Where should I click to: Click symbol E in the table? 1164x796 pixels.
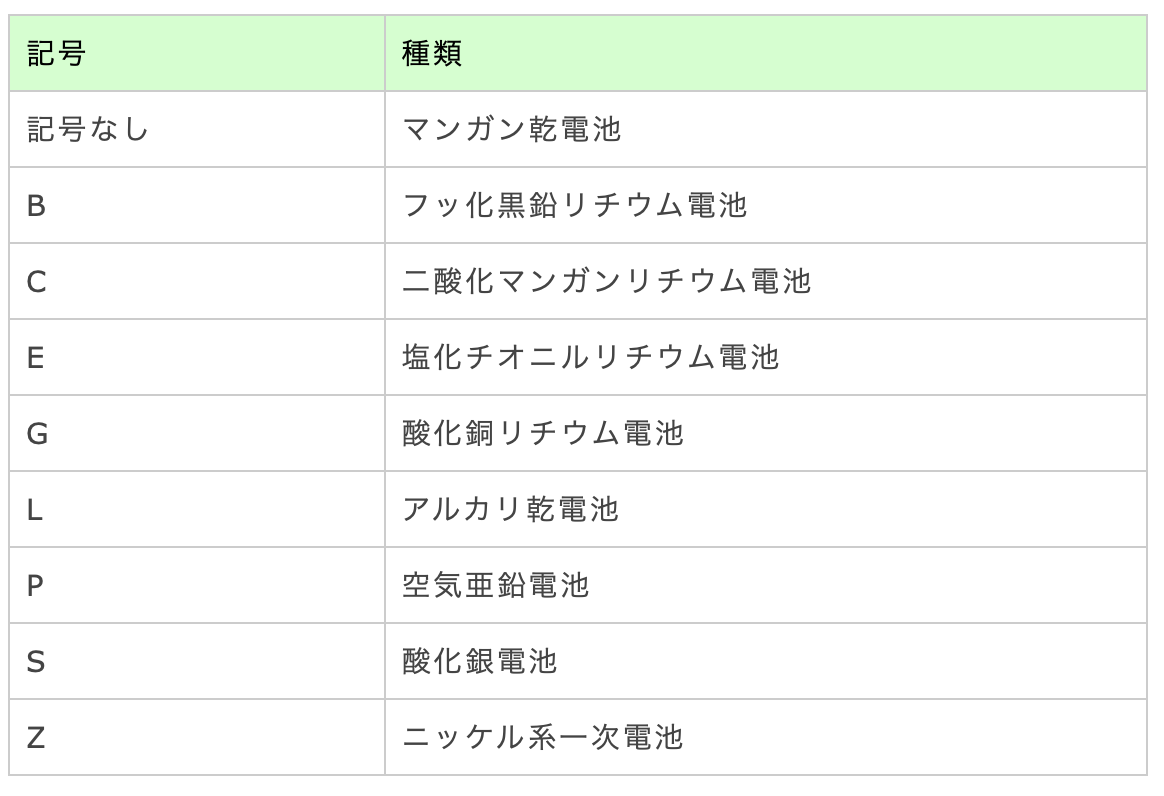[36, 357]
